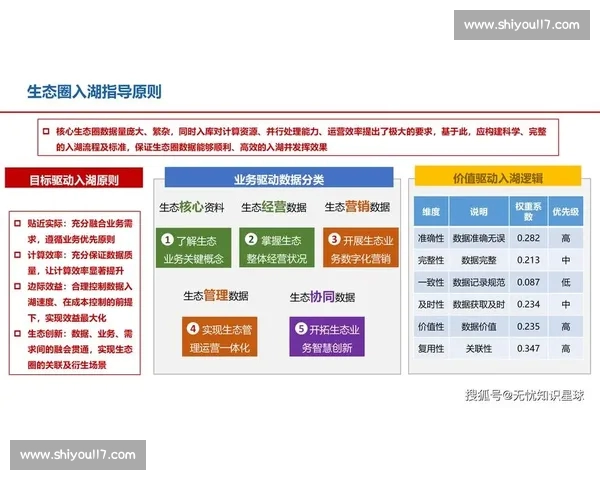The image size is (600, 480).
Task: Click priority 中 in the 完整性 row
Action: (x=566, y=260)
